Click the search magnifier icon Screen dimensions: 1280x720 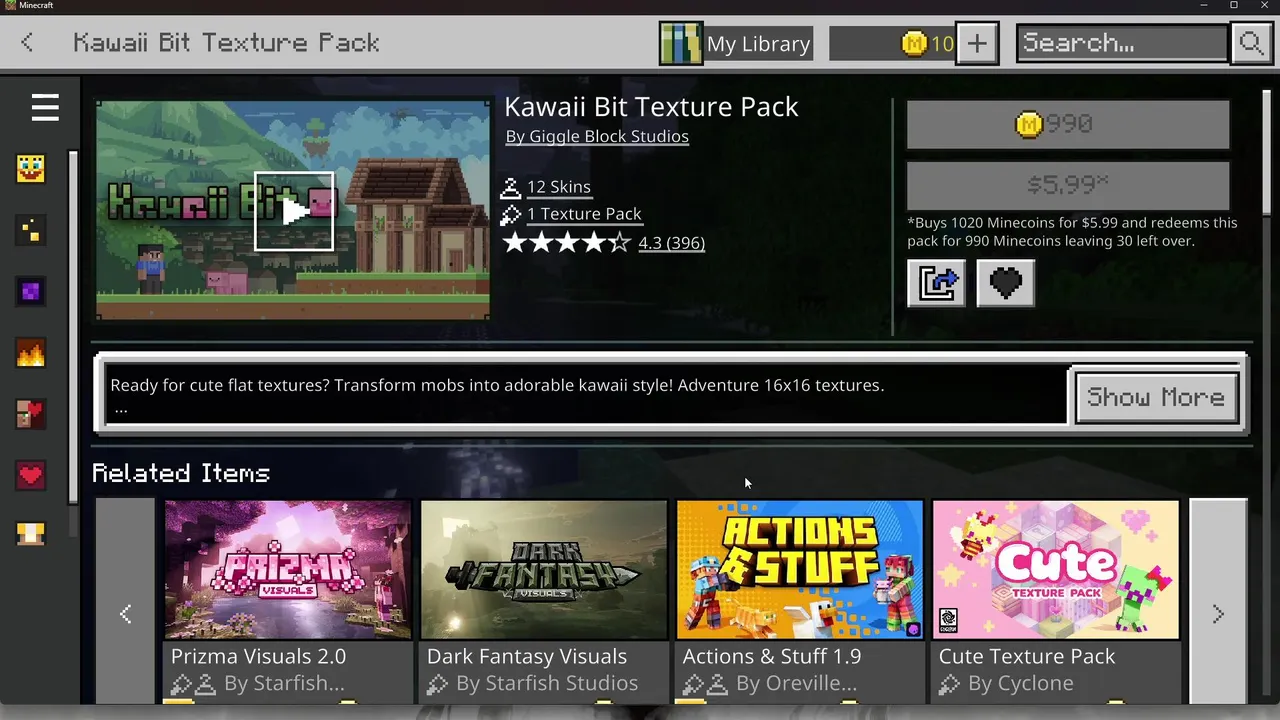point(1252,43)
